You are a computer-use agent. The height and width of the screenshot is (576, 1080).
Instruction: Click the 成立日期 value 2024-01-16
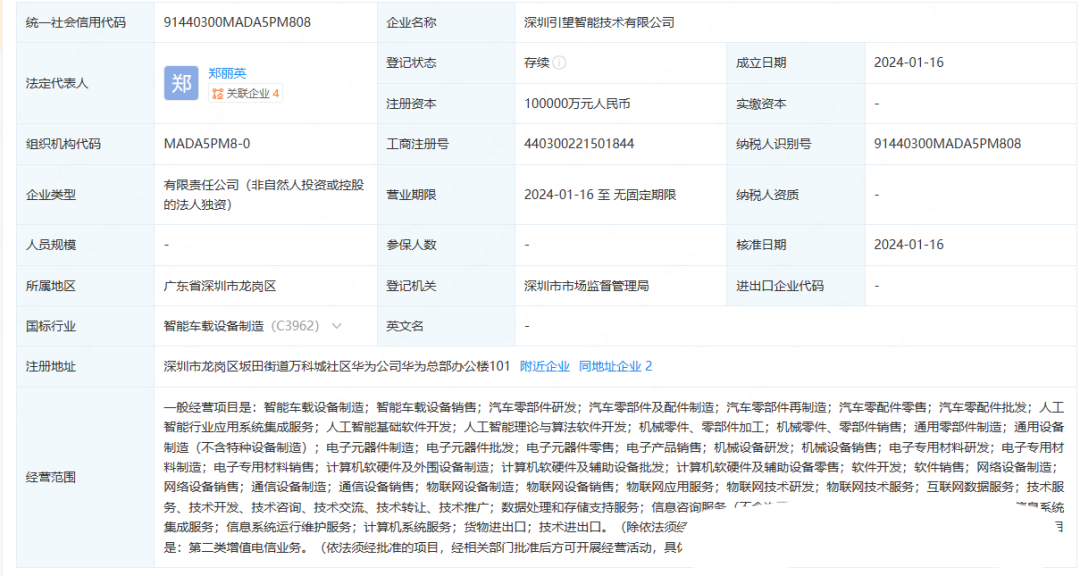[908, 62]
